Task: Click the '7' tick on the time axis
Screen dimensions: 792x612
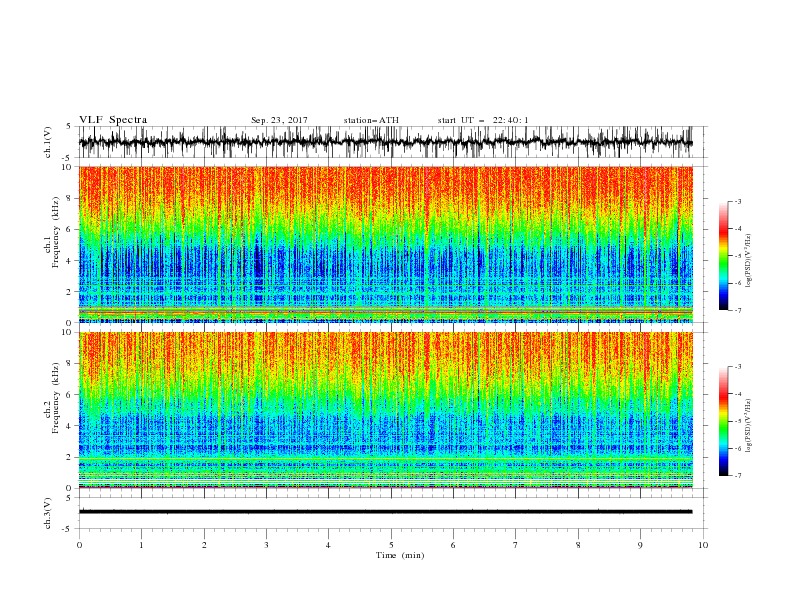Action: tap(516, 545)
